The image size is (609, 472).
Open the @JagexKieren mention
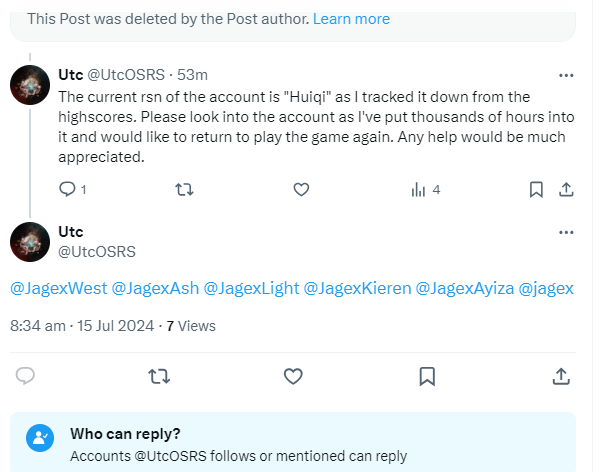(357, 288)
